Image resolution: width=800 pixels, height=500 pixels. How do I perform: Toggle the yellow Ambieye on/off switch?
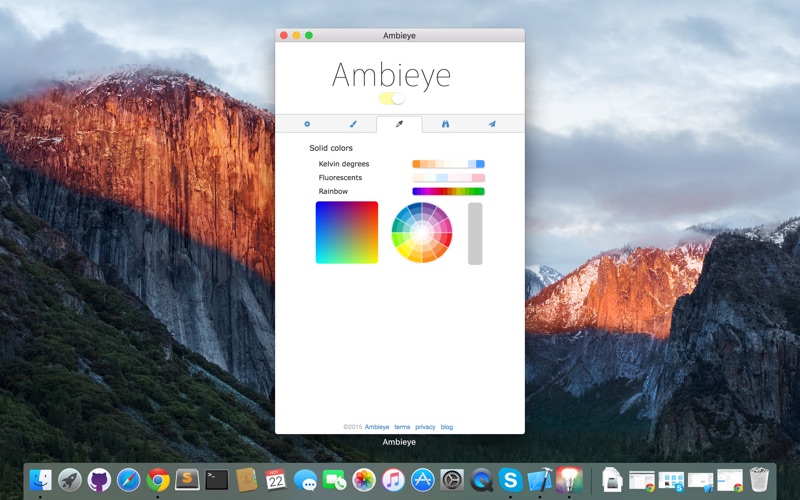[x=392, y=98]
